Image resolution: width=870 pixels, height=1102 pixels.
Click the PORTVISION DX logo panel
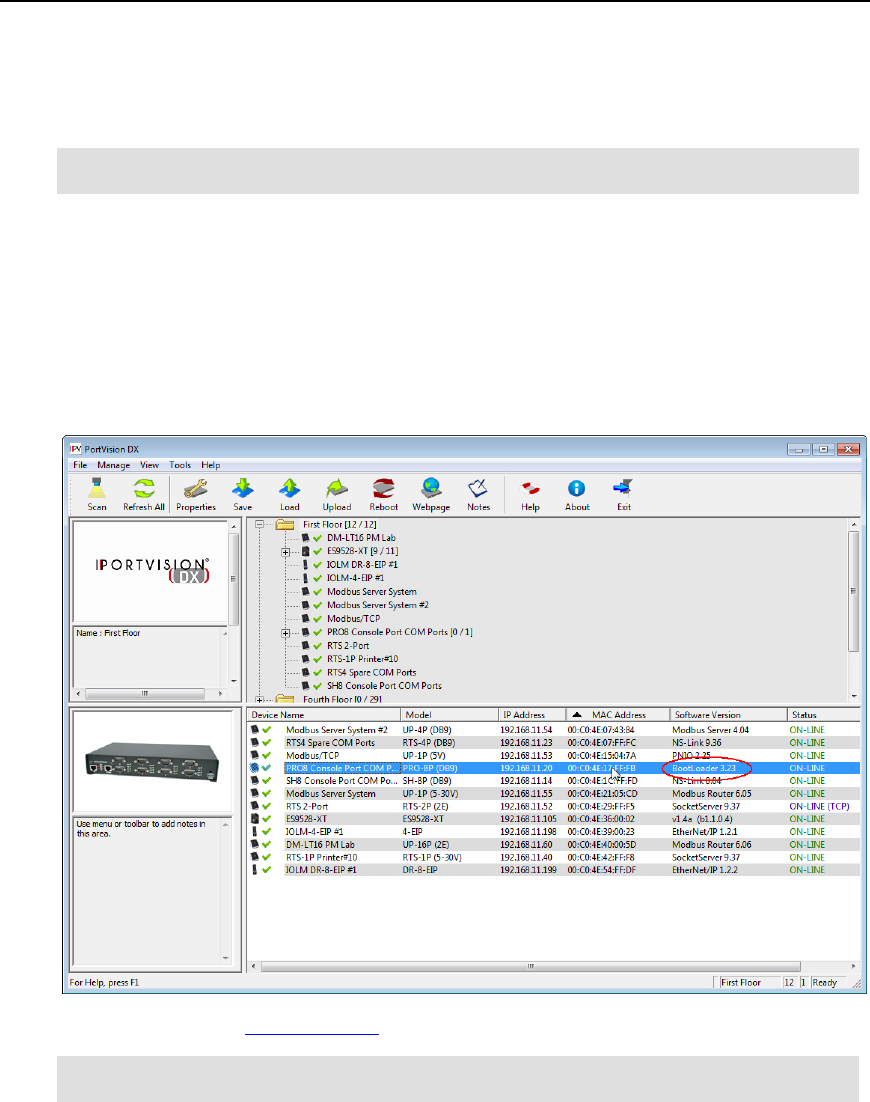coord(152,570)
